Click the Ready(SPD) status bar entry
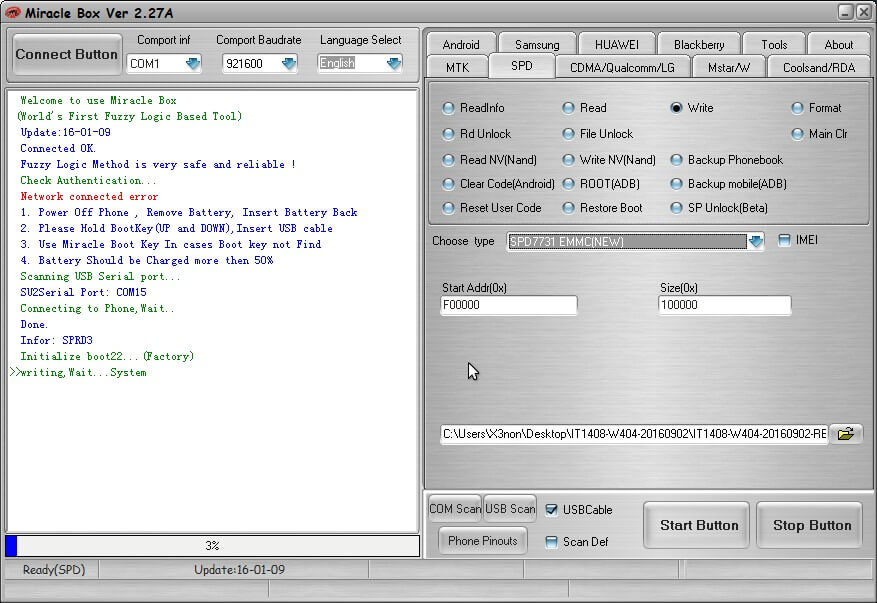Screen dimensions: 877x603 click(x=54, y=569)
